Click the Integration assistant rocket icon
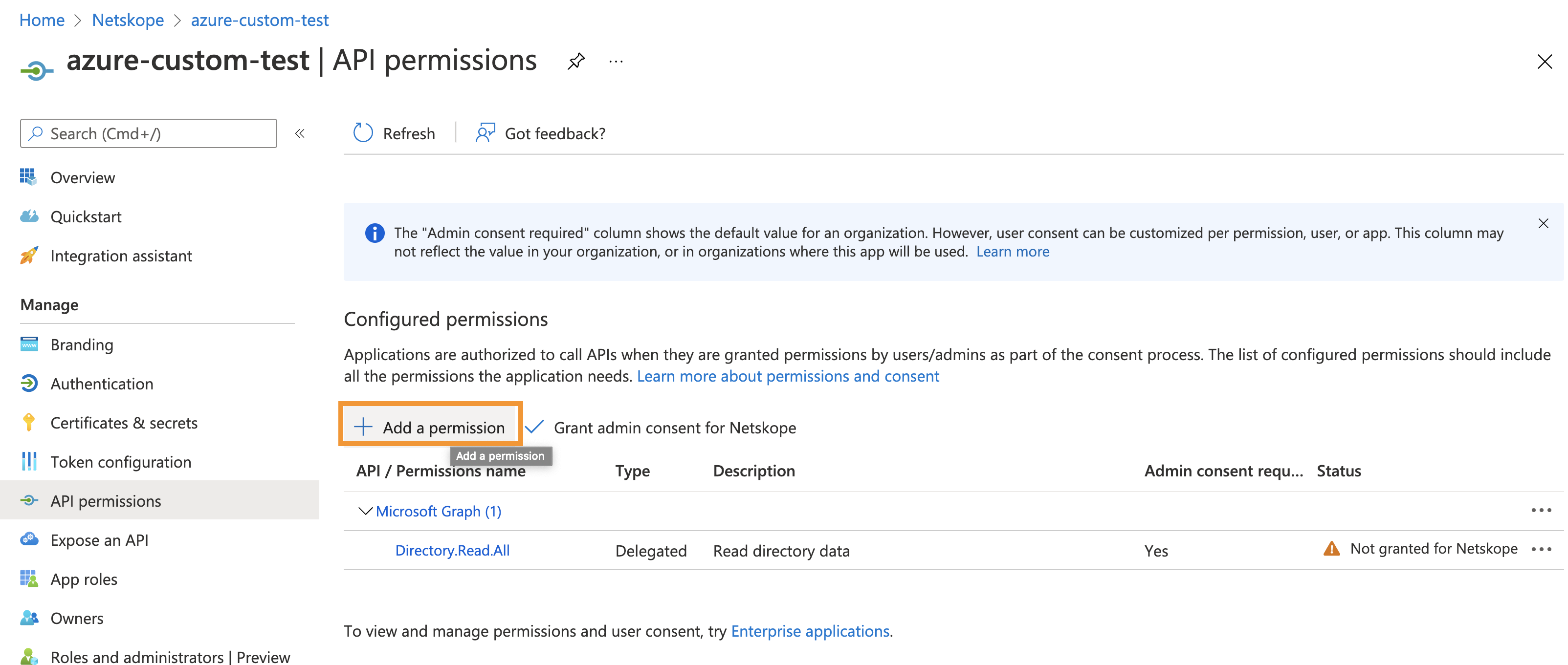 click(x=29, y=256)
